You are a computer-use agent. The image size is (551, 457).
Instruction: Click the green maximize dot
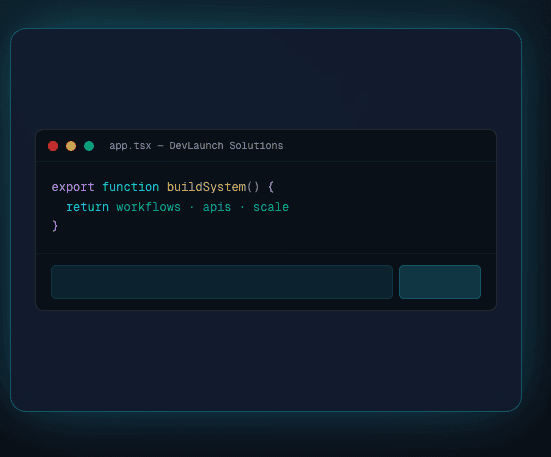[x=89, y=146]
